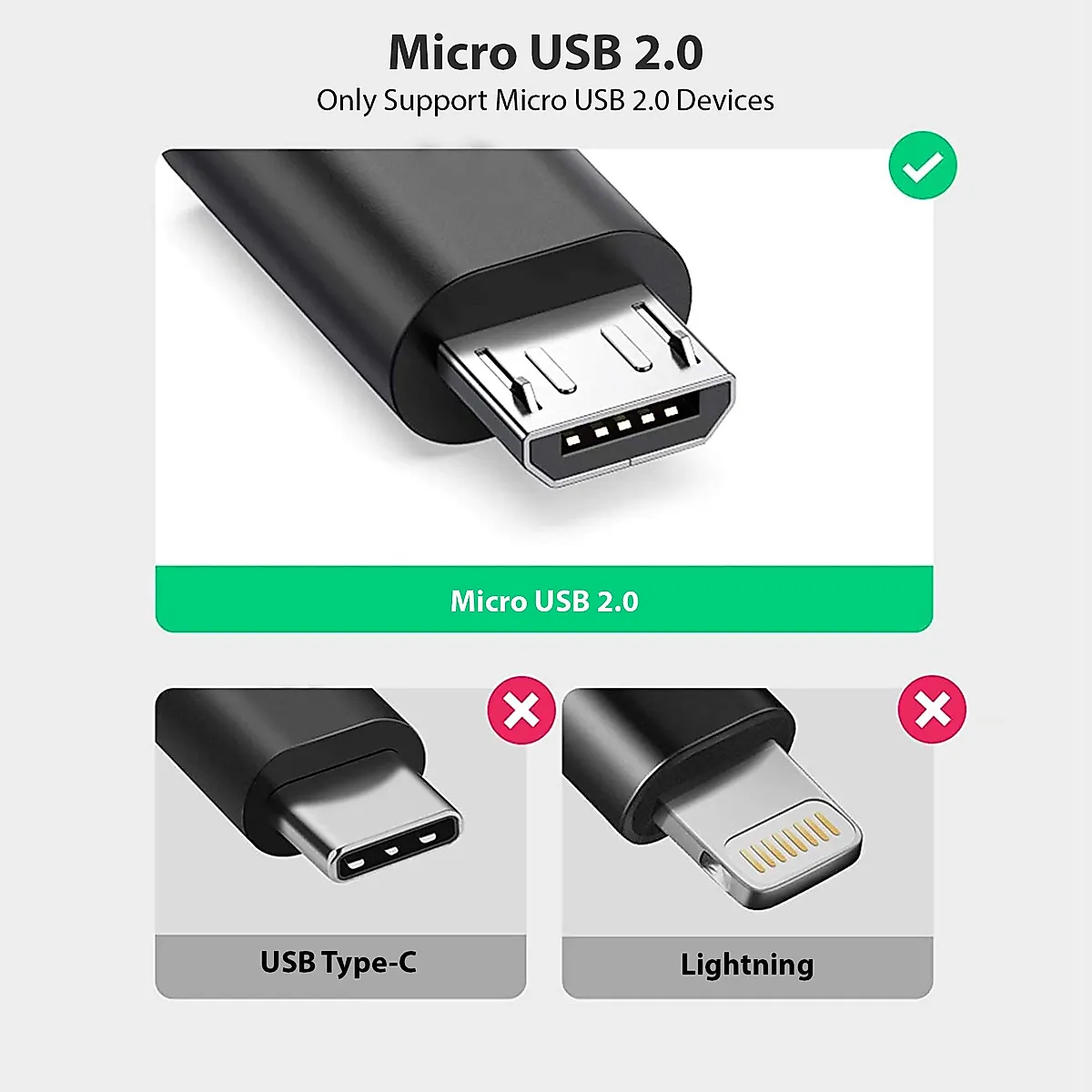Click the Only Support Micro USB subtitle
Screen dimensions: 1092x1092
coord(545,100)
